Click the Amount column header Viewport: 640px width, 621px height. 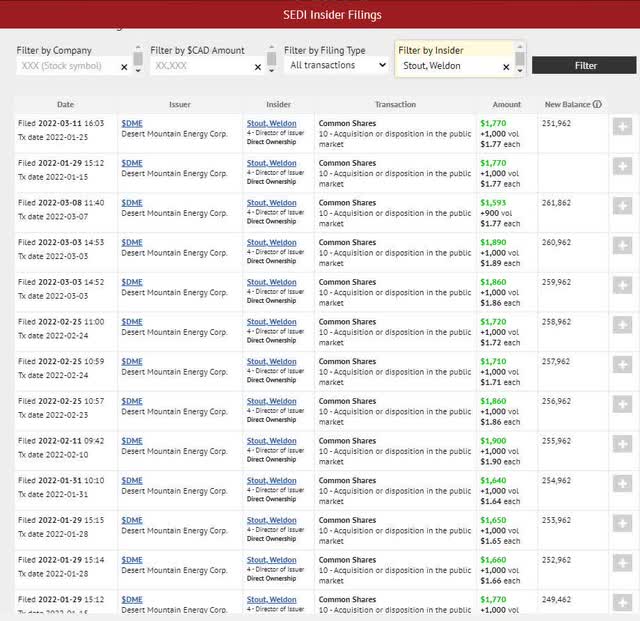click(x=507, y=105)
